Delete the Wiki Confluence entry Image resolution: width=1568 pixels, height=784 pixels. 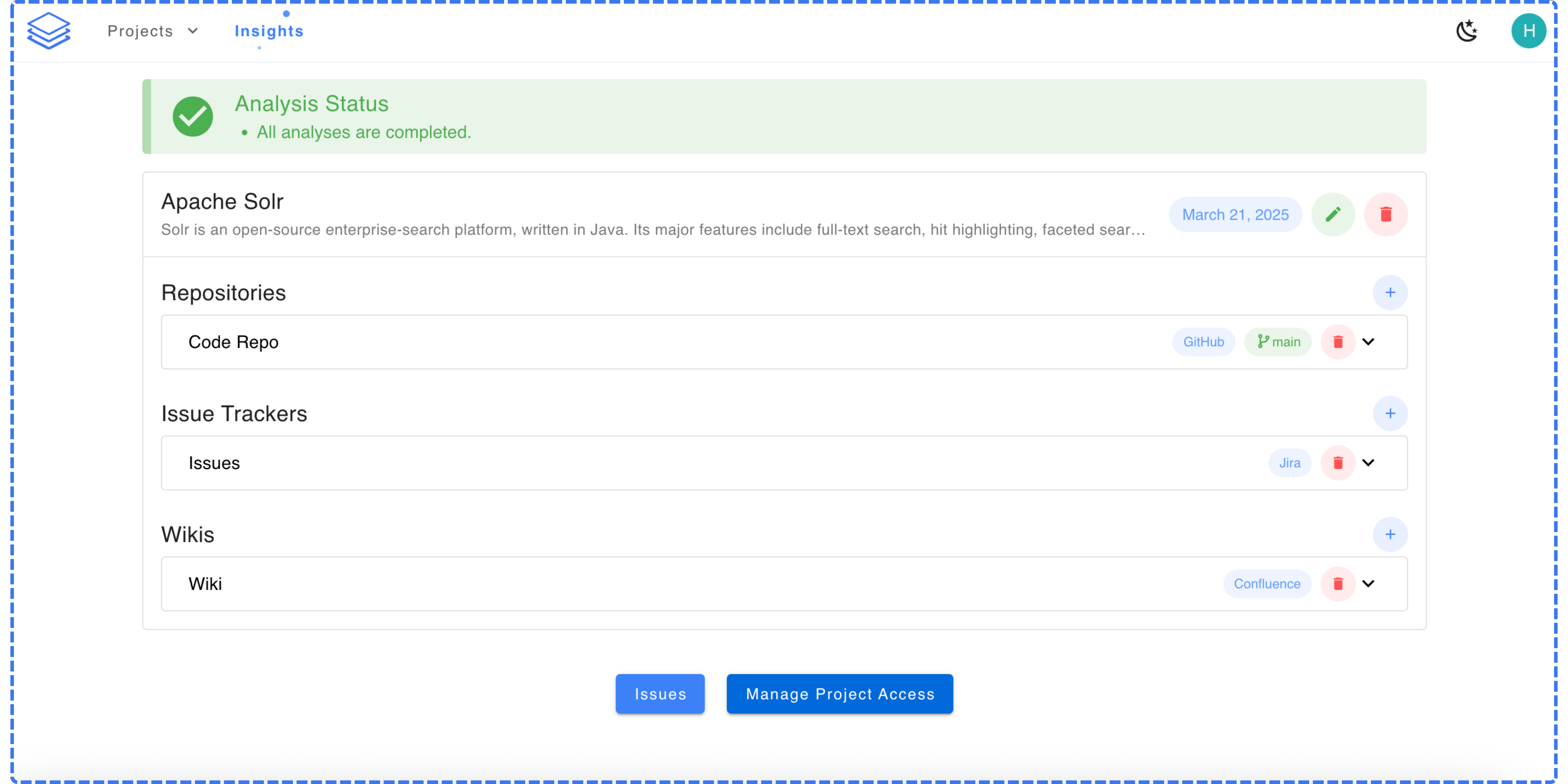pyautogui.click(x=1337, y=584)
